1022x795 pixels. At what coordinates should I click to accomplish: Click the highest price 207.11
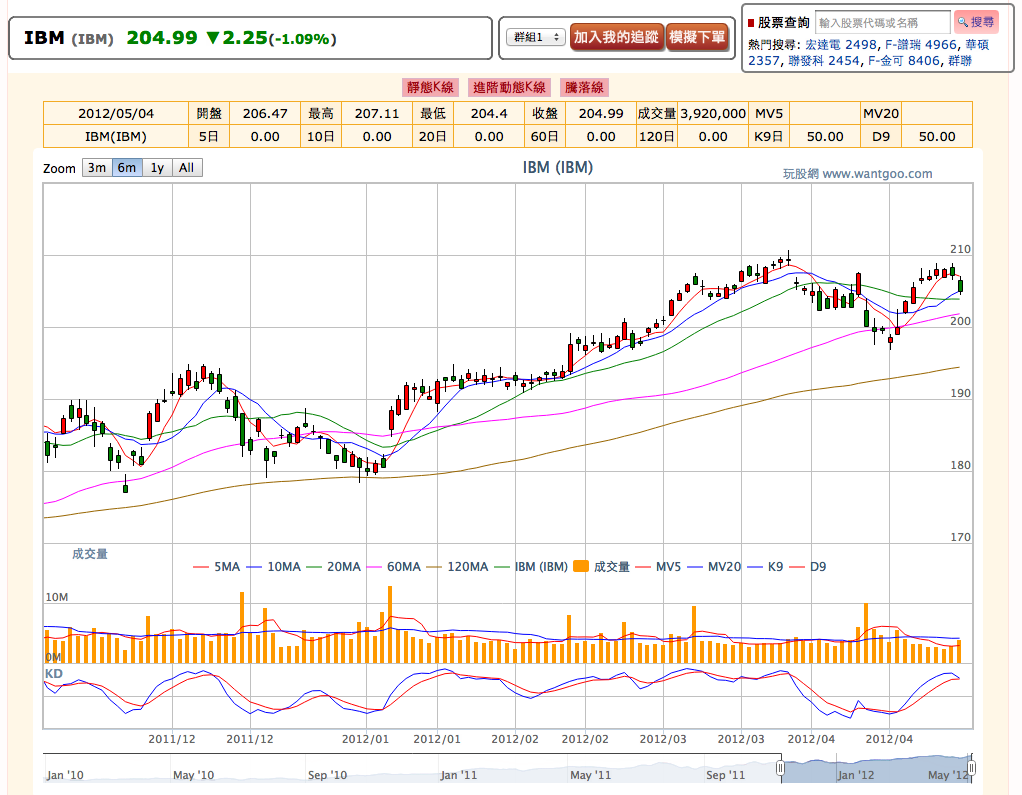(x=377, y=113)
